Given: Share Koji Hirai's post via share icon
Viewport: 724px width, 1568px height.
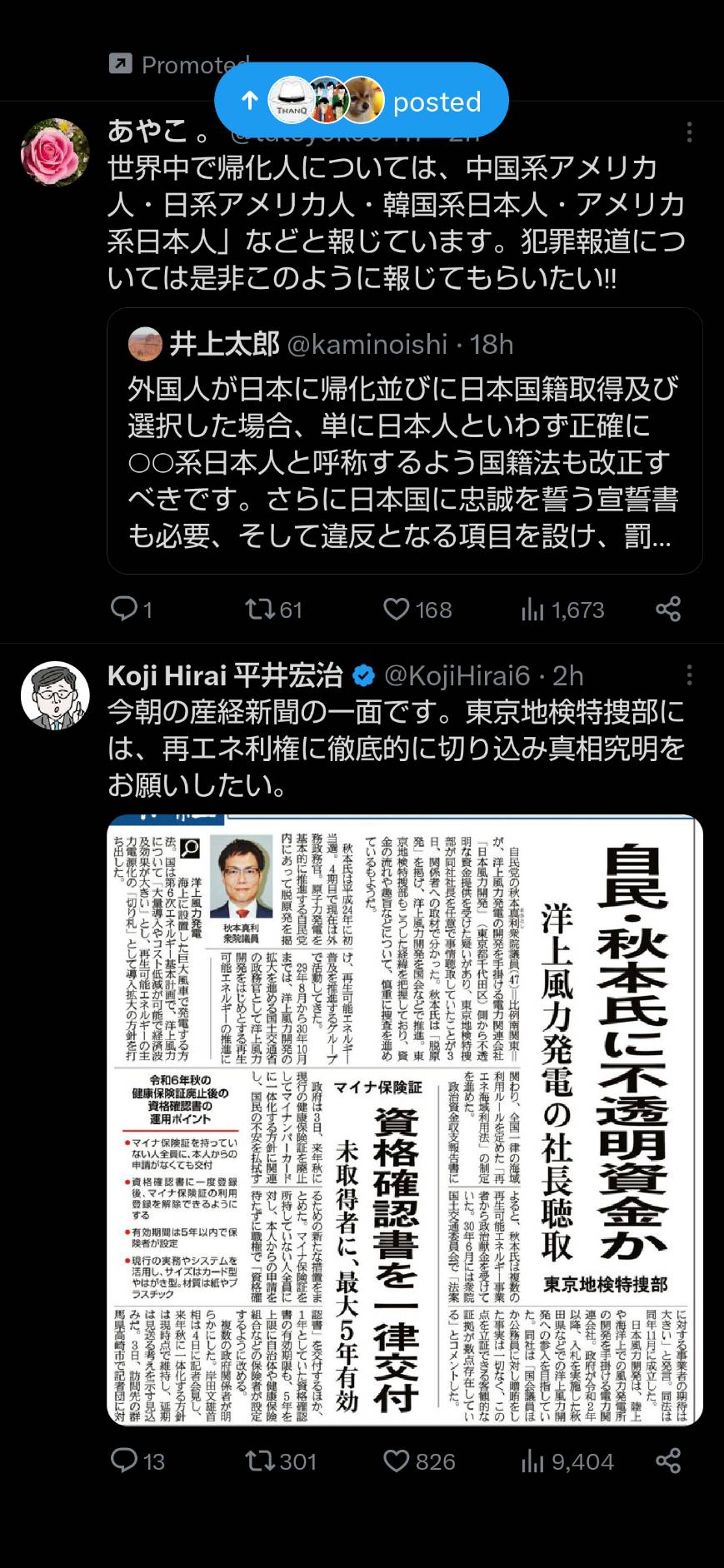Looking at the screenshot, I should click(x=668, y=1460).
